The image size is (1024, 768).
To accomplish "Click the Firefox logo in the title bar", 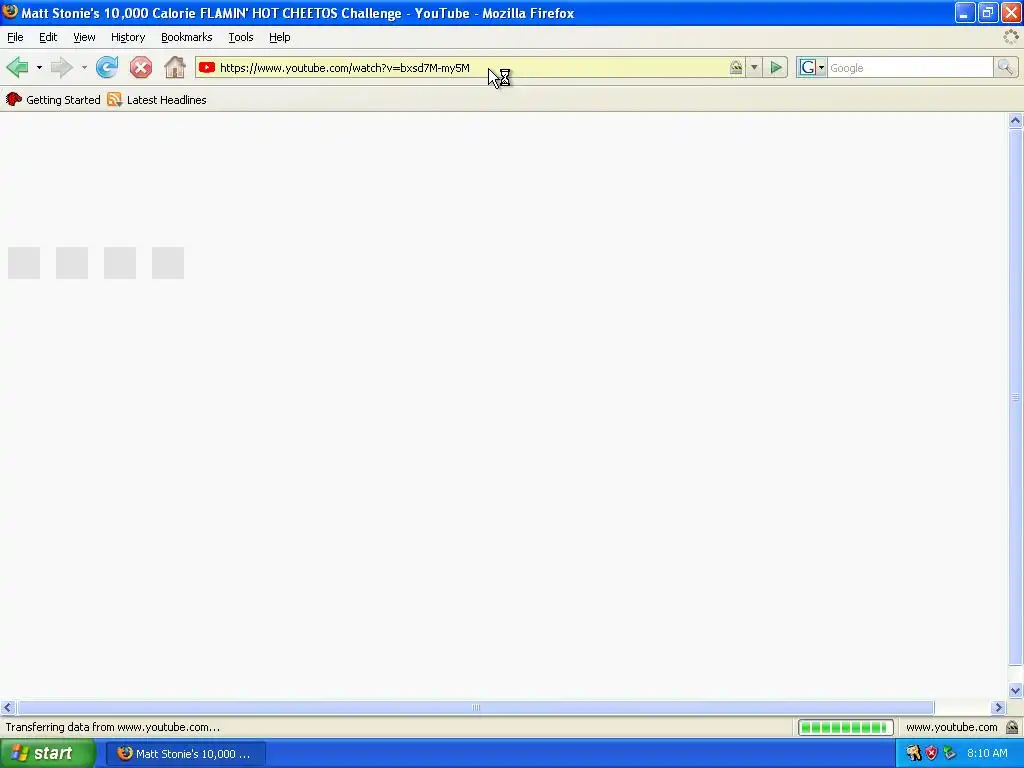I will [10, 12].
